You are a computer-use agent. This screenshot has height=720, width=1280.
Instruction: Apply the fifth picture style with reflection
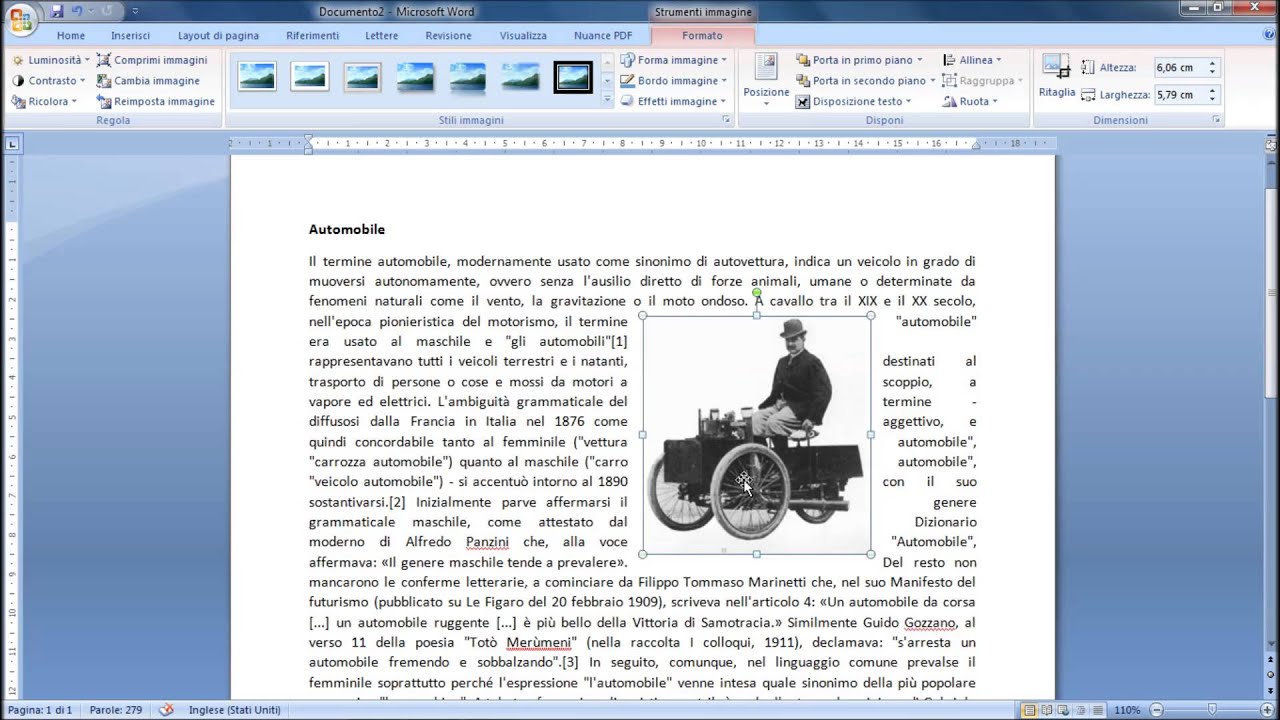[x=467, y=77]
